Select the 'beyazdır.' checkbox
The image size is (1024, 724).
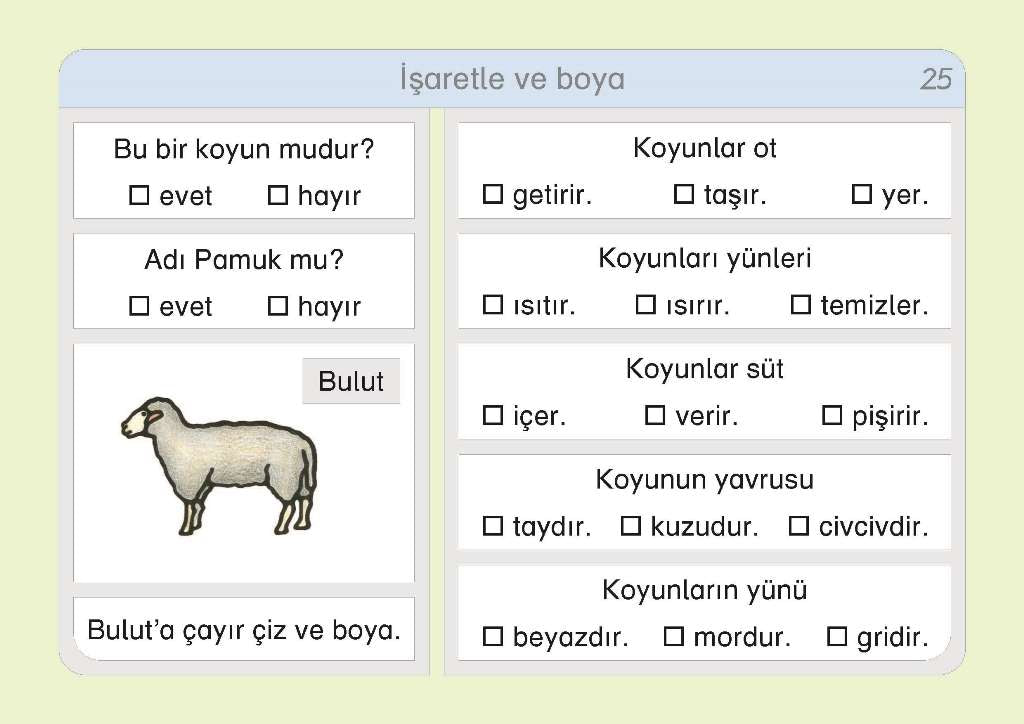[x=493, y=635]
